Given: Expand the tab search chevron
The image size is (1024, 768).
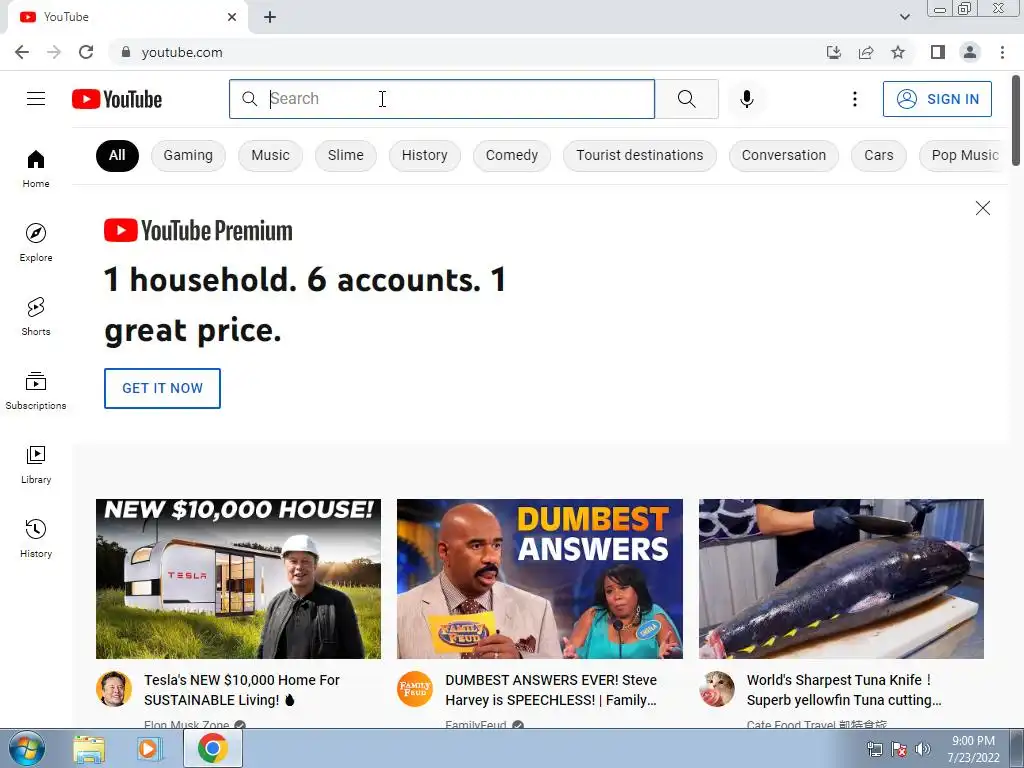Looking at the screenshot, I should 904,17.
